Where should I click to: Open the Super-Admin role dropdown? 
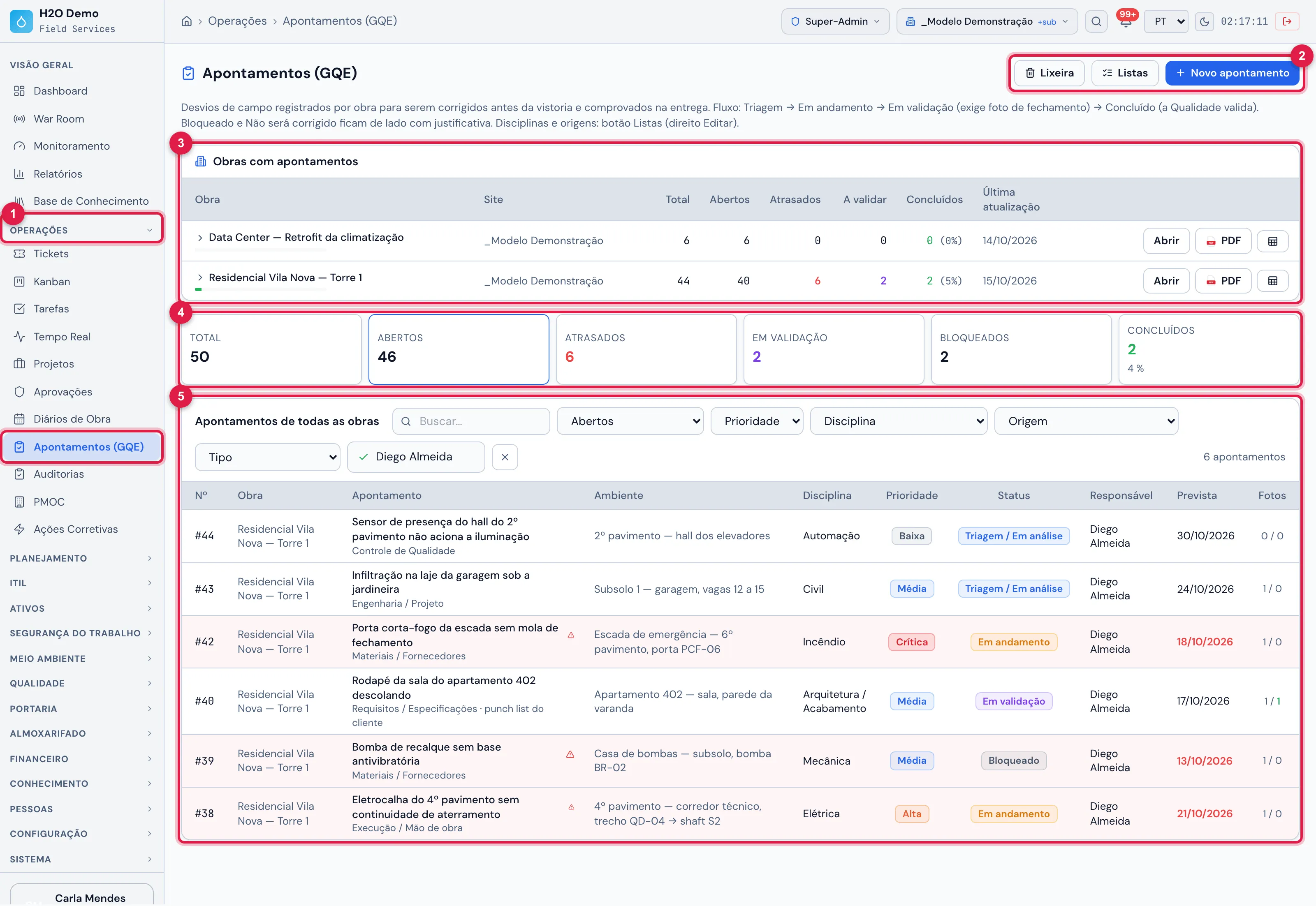835,21
